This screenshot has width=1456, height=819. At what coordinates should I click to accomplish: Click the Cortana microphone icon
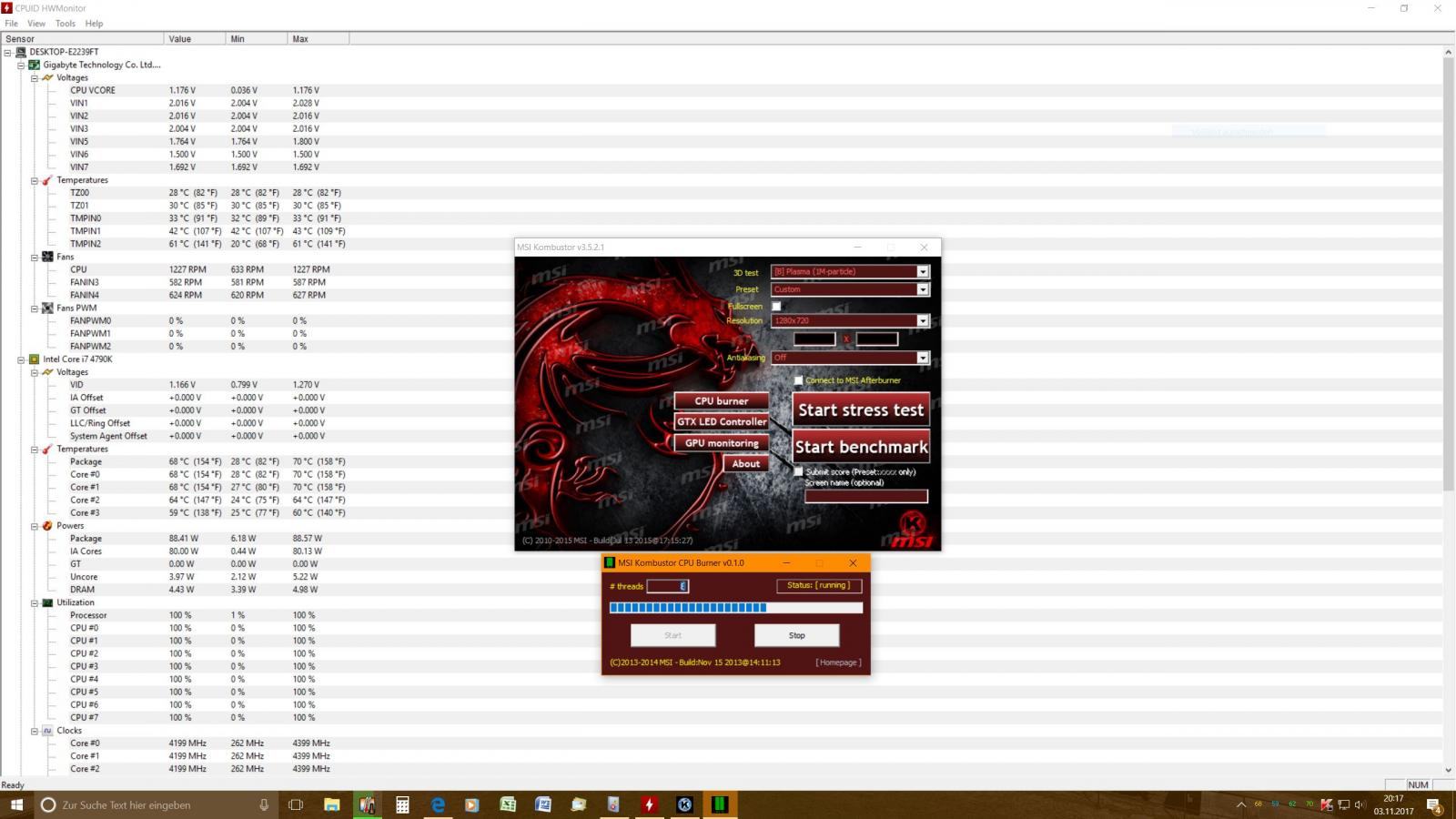(x=264, y=805)
